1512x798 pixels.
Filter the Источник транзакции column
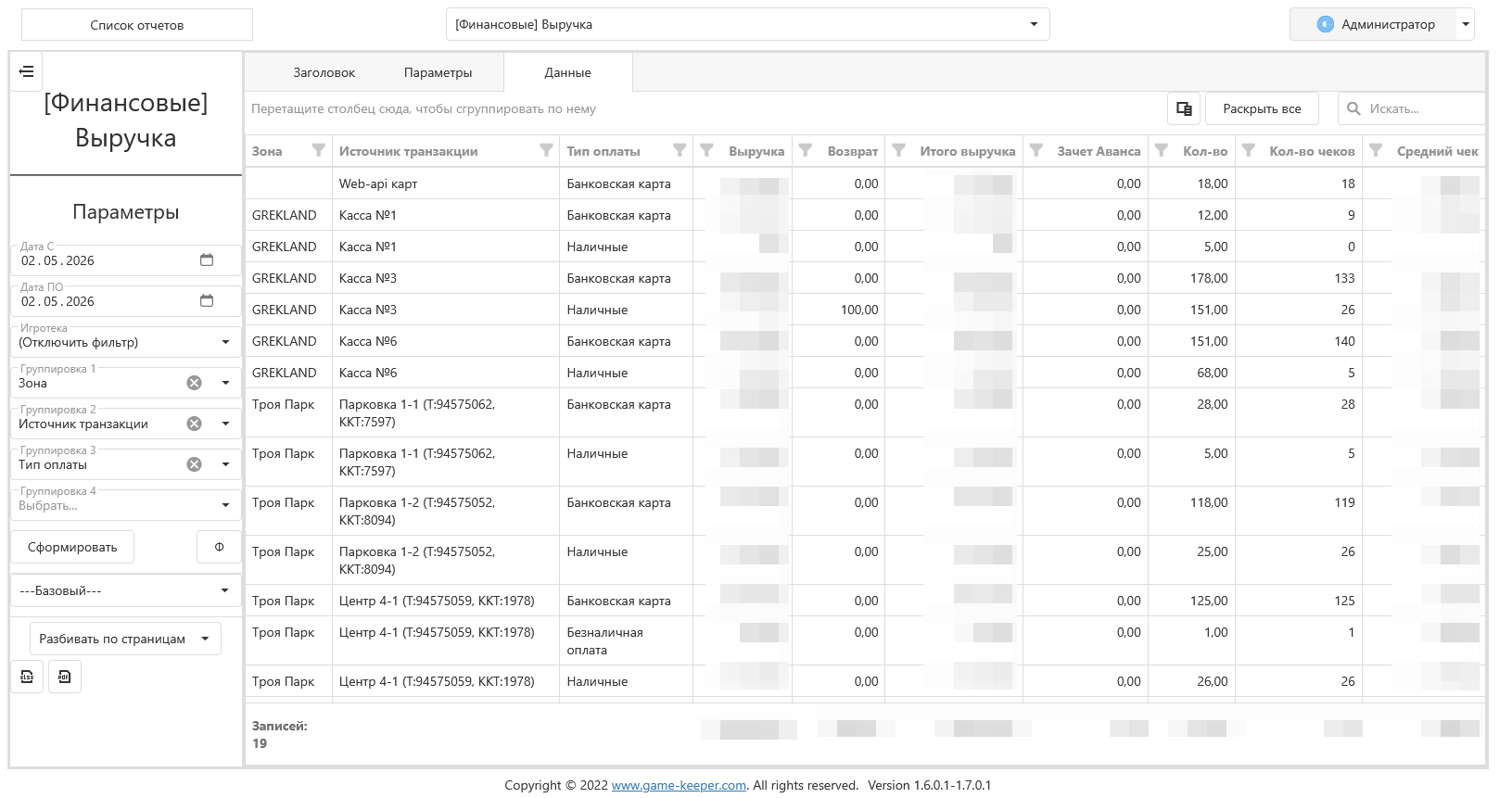[x=546, y=150]
